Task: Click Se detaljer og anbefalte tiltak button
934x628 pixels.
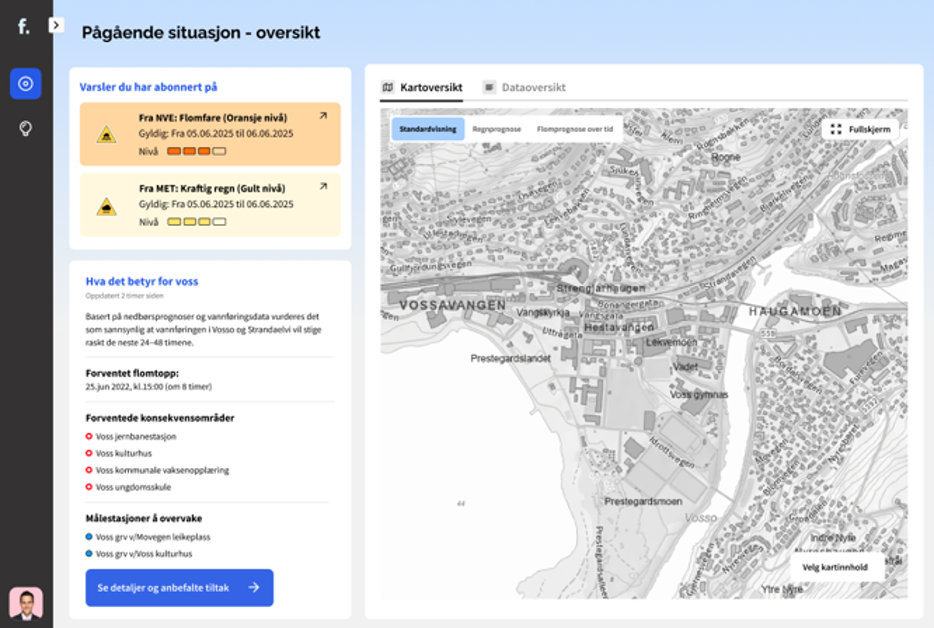Action: pyautogui.click(x=179, y=587)
